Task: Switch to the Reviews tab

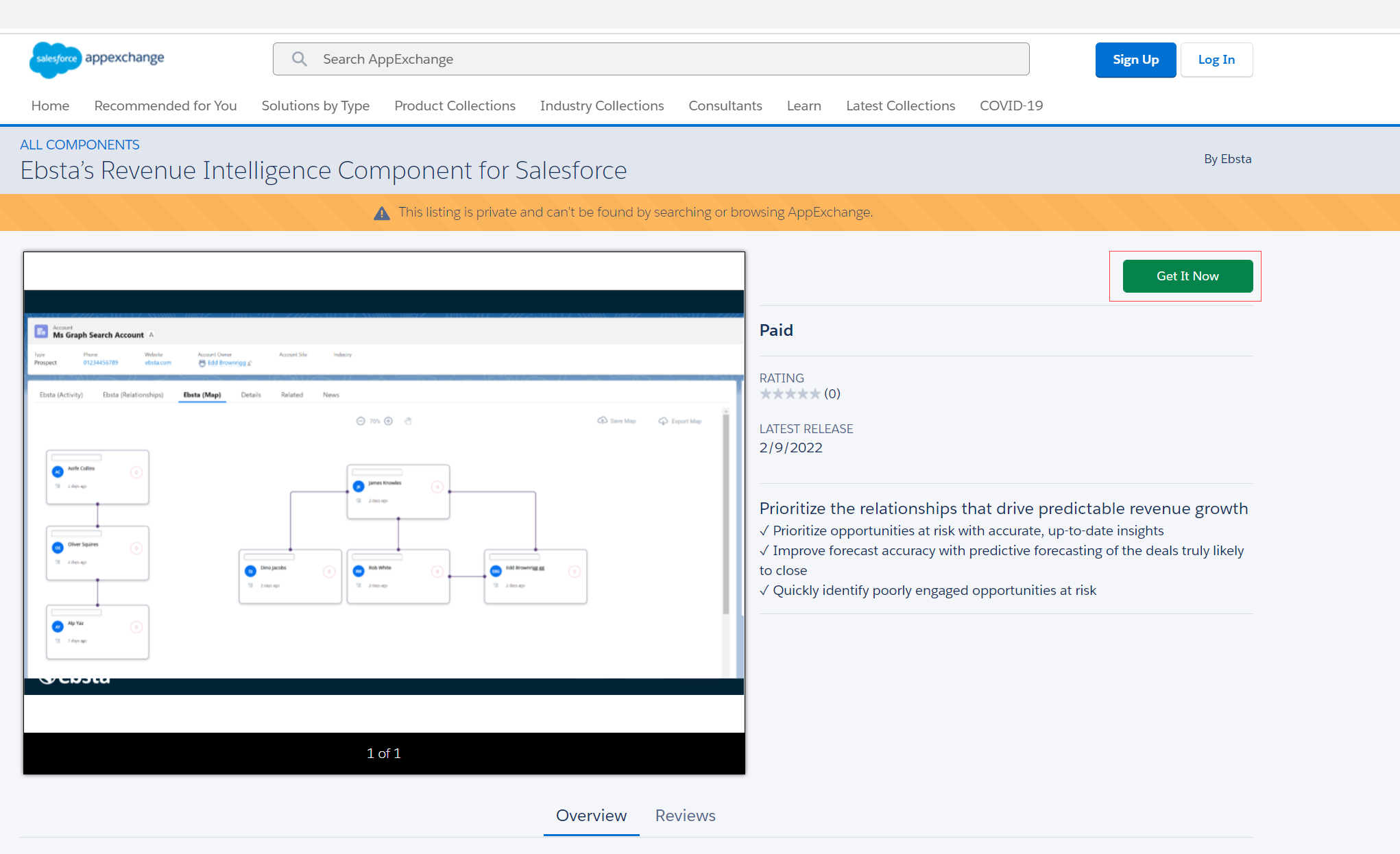Action: 685,816
